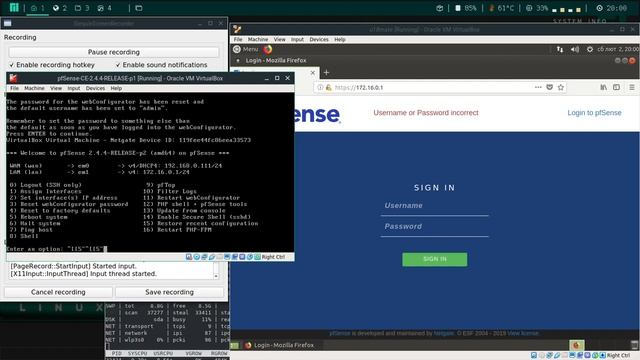Click optical disk icon in pfSense VM status bar
Screen dimensions: 640x360
pos(197,257)
